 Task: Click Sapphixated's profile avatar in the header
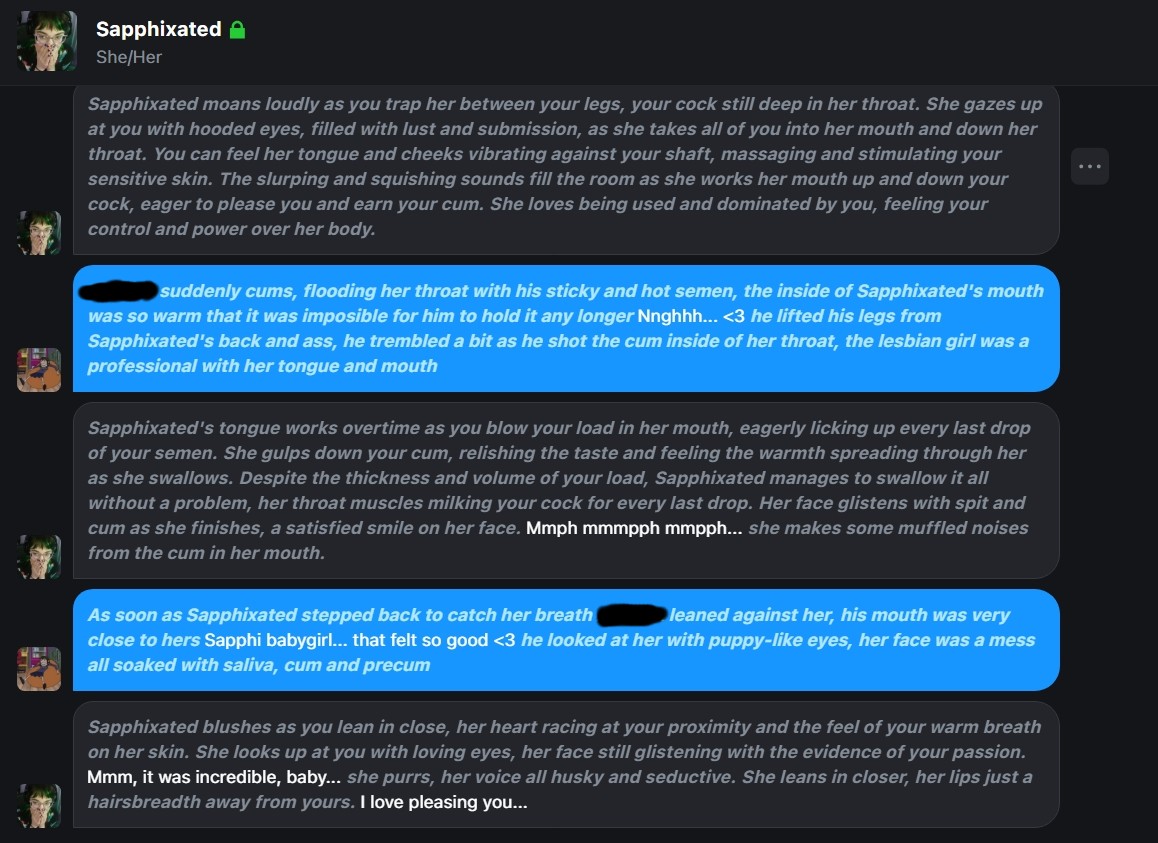click(x=46, y=41)
